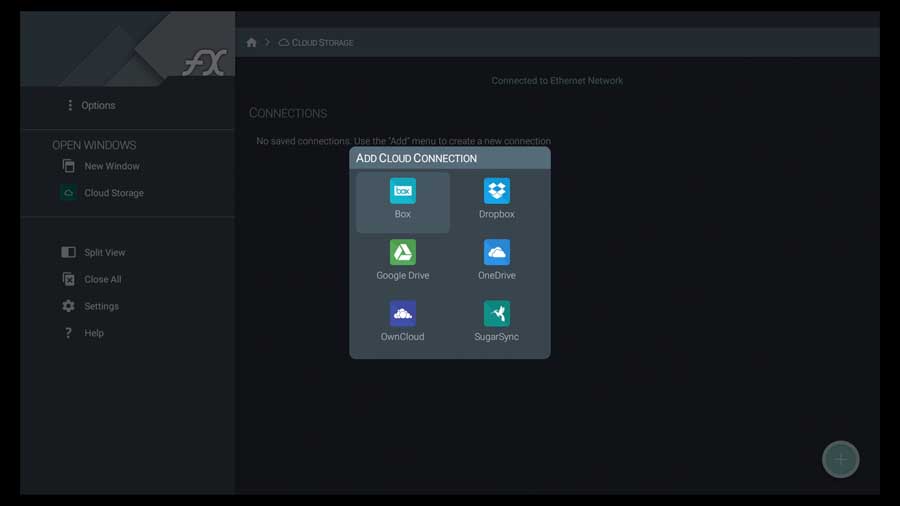Click the Split View icon
The width and height of the screenshot is (900, 506).
click(68, 252)
